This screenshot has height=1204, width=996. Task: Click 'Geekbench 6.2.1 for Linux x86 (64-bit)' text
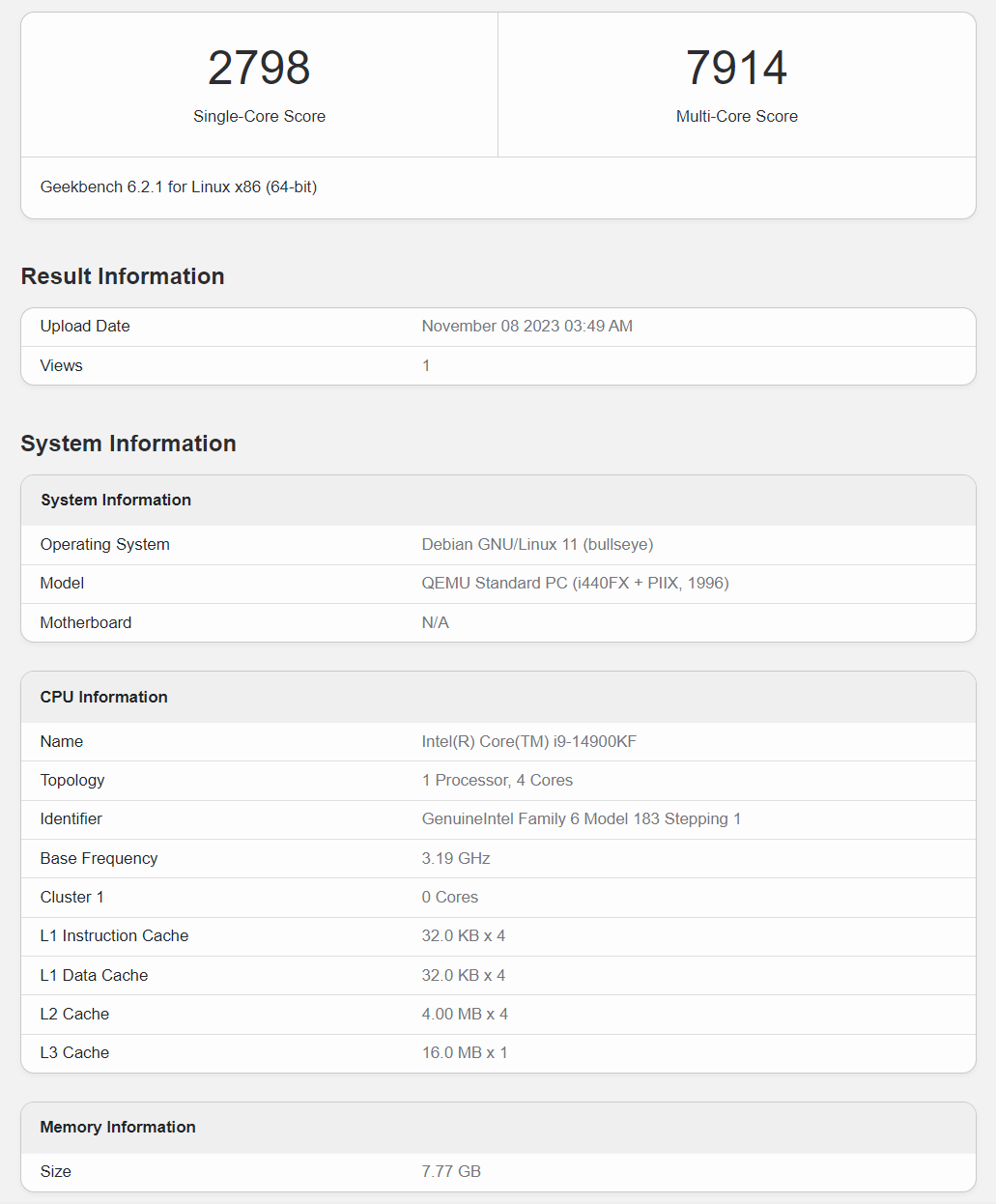click(x=179, y=186)
